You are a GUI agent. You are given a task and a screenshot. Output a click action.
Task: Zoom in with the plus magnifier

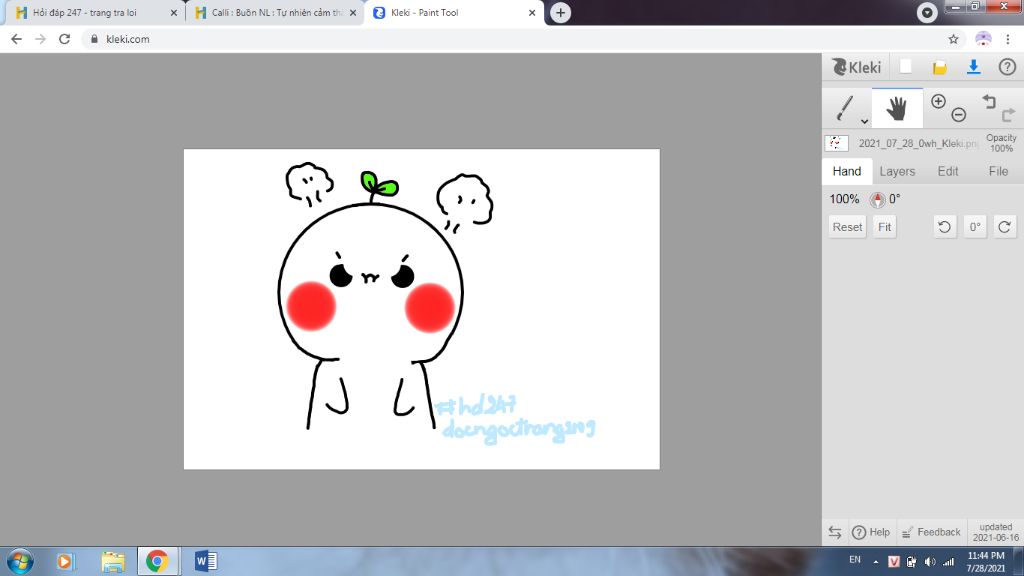[x=938, y=101]
